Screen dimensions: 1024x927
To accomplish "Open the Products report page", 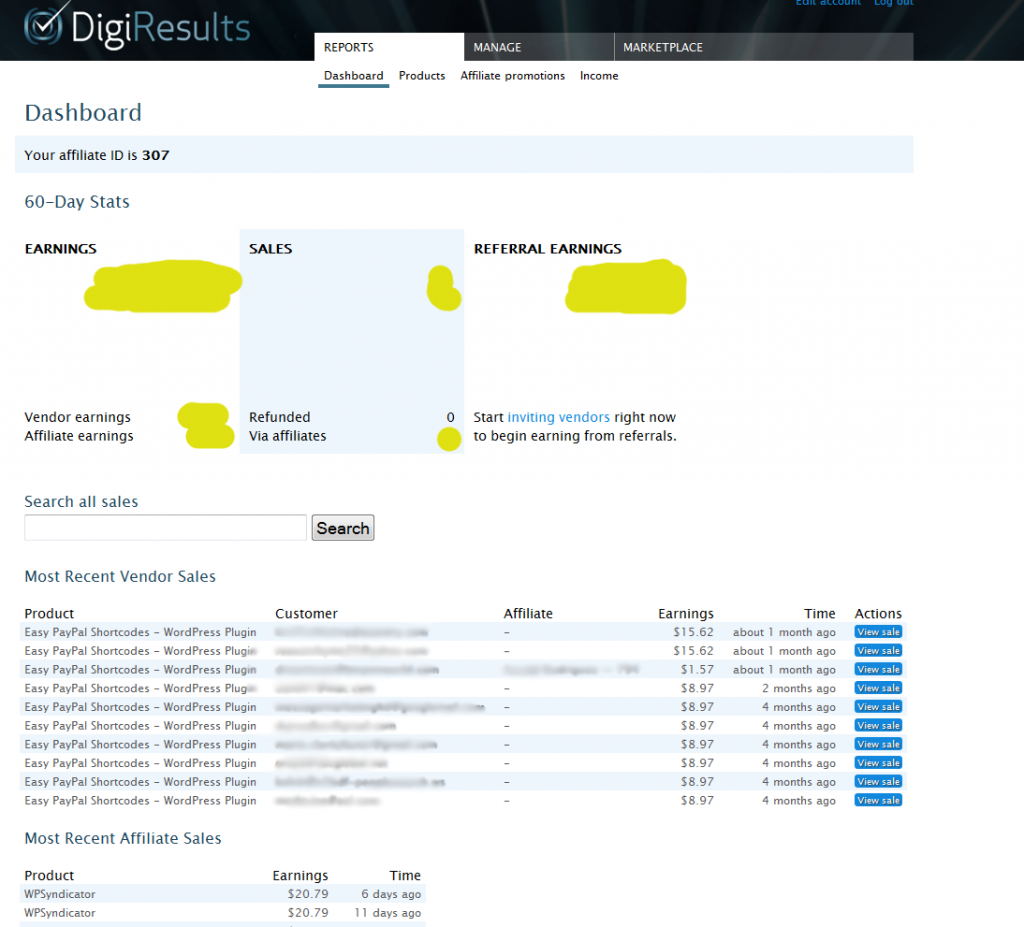I will (x=422, y=76).
